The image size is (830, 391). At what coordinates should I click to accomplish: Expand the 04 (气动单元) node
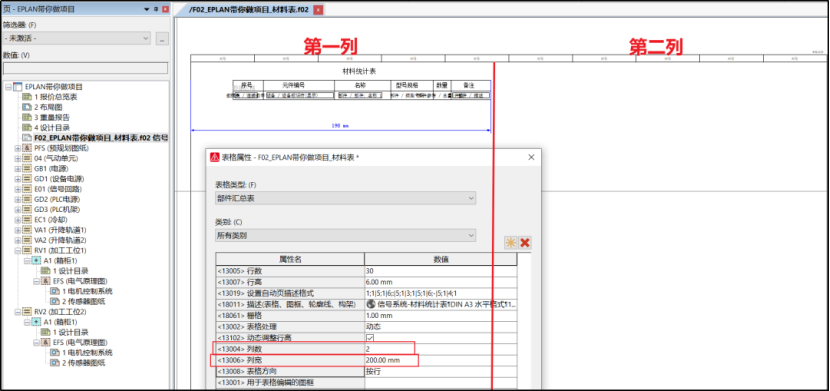point(18,158)
